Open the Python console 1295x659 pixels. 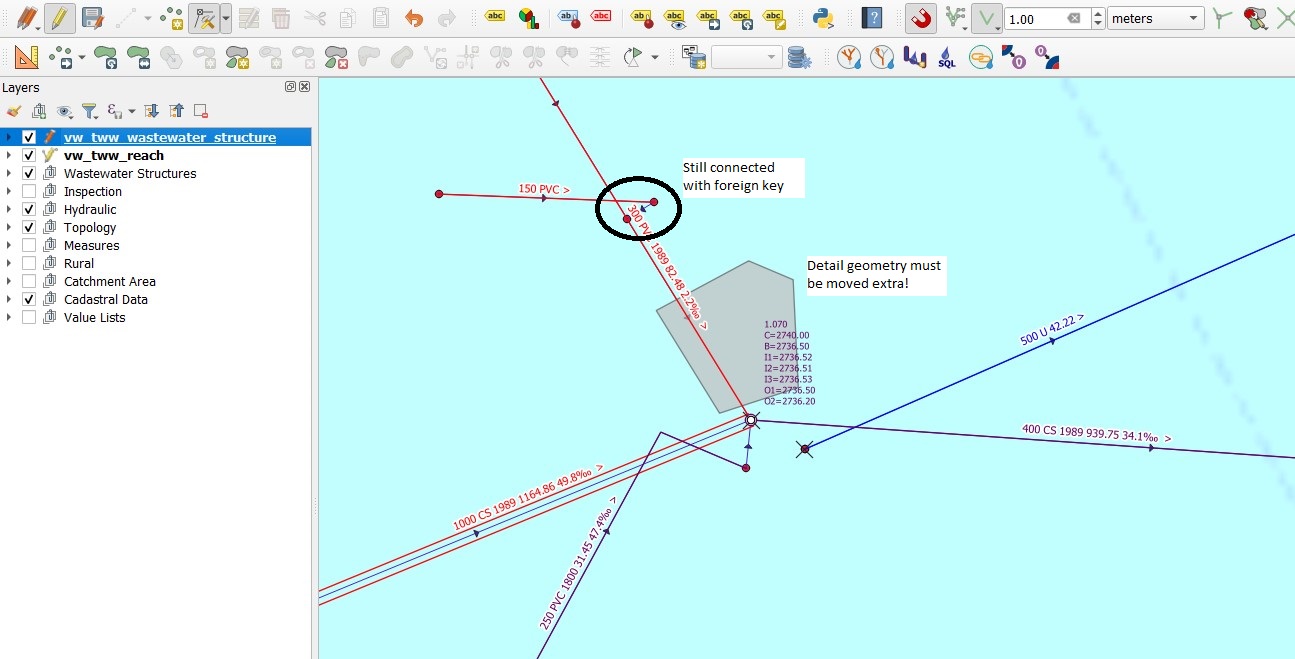[823, 18]
